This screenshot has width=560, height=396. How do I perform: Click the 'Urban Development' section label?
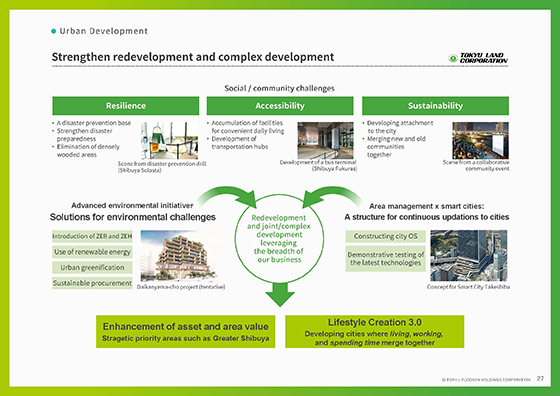point(104,31)
